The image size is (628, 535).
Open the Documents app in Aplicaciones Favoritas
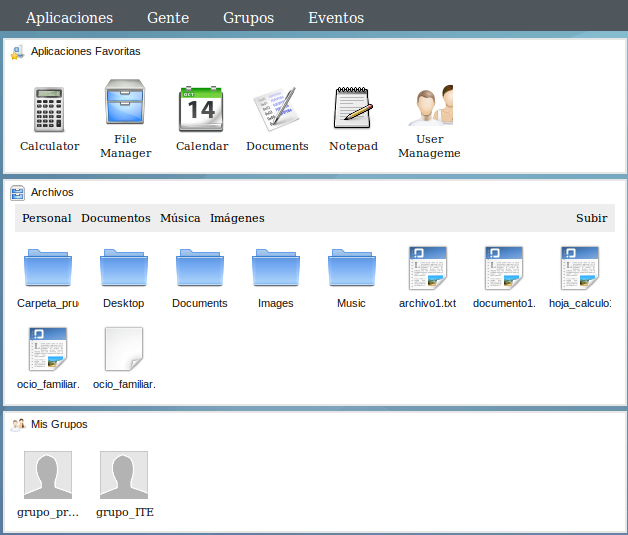tap(277, 109)
